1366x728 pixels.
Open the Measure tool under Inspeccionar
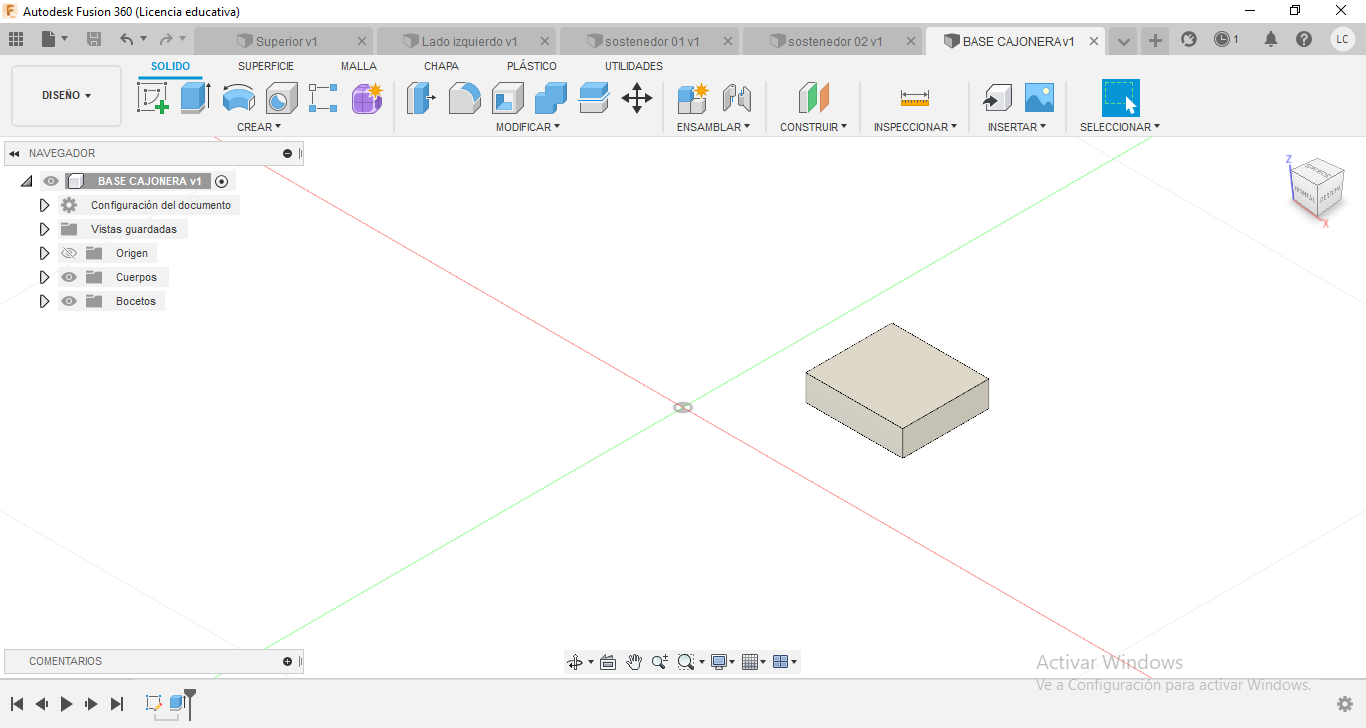915,98
